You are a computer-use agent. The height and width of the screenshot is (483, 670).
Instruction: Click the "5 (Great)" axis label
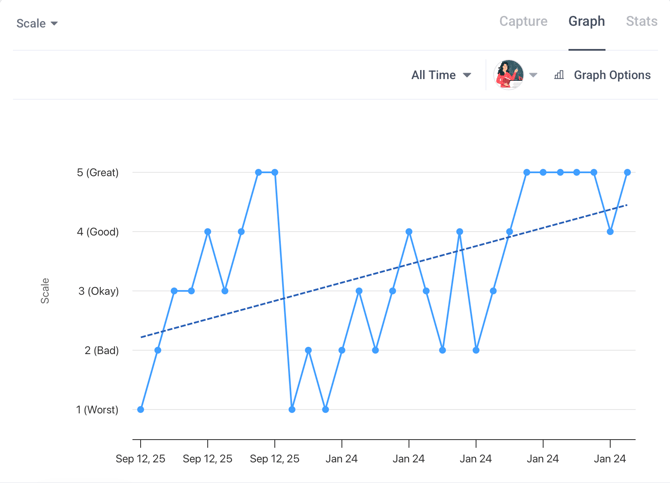97,173
